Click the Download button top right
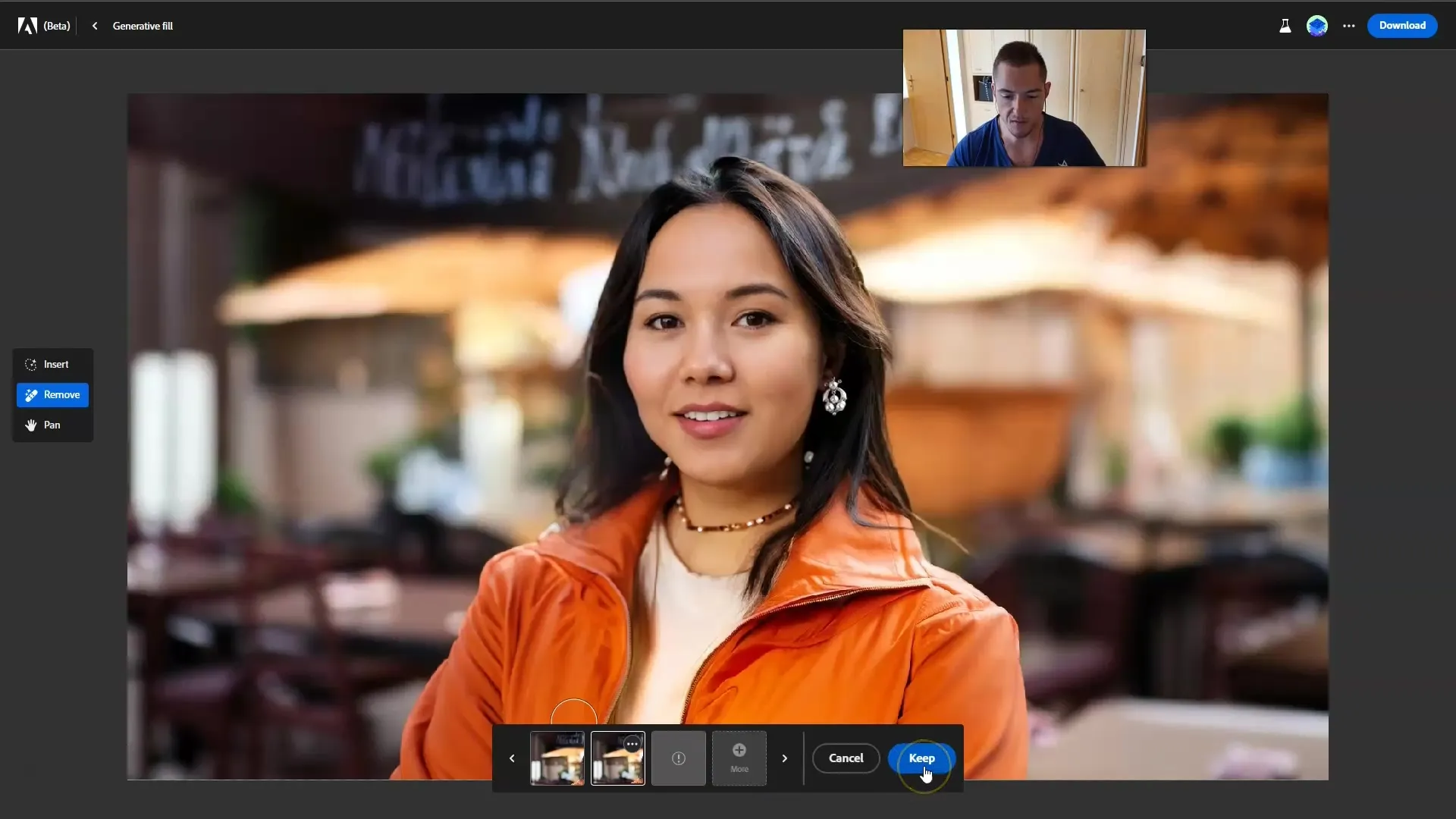1456x819 pixels. [x=1402, y=25]
